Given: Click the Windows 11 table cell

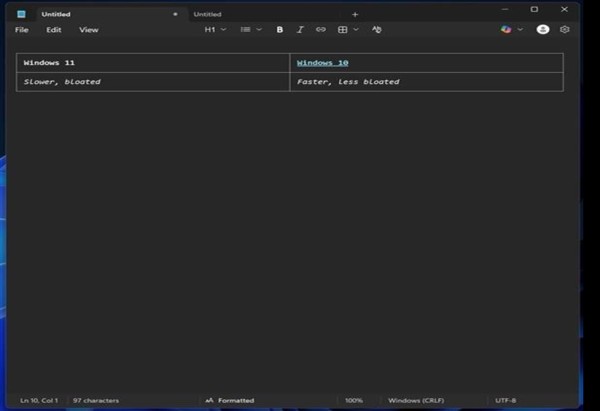Looking at the screenshot, I should click(x=153, y=63).
